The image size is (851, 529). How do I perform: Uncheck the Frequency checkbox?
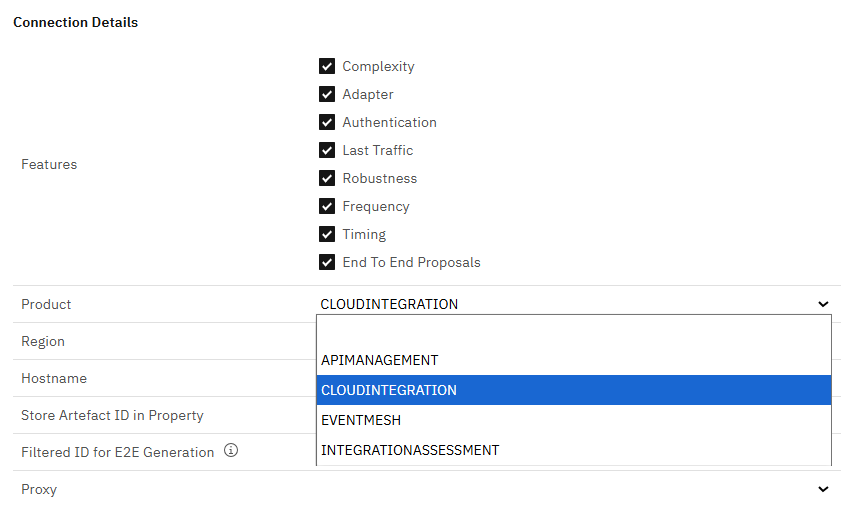point(326,207)
